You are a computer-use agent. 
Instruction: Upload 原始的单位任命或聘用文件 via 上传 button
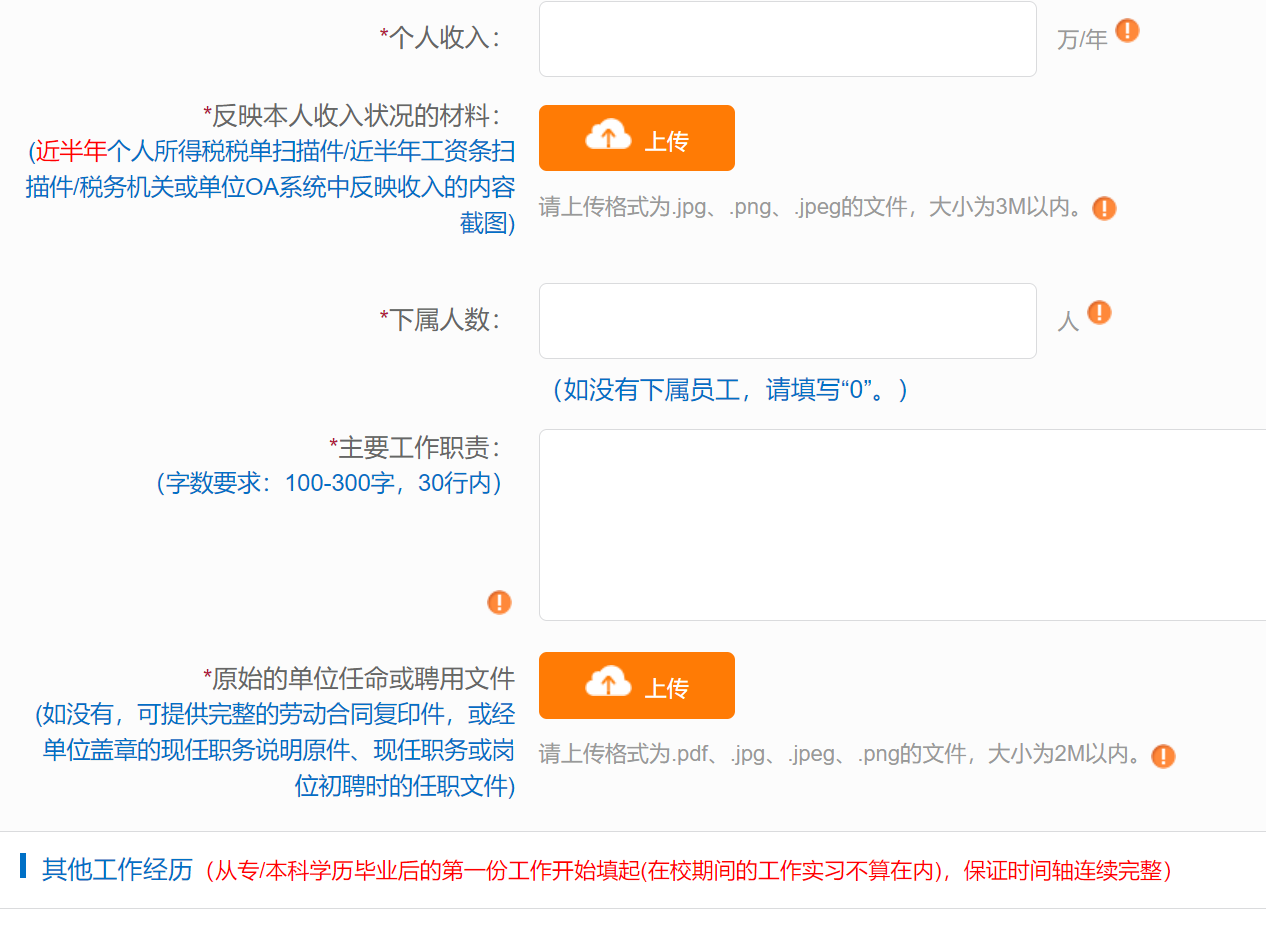coord(637,686)
